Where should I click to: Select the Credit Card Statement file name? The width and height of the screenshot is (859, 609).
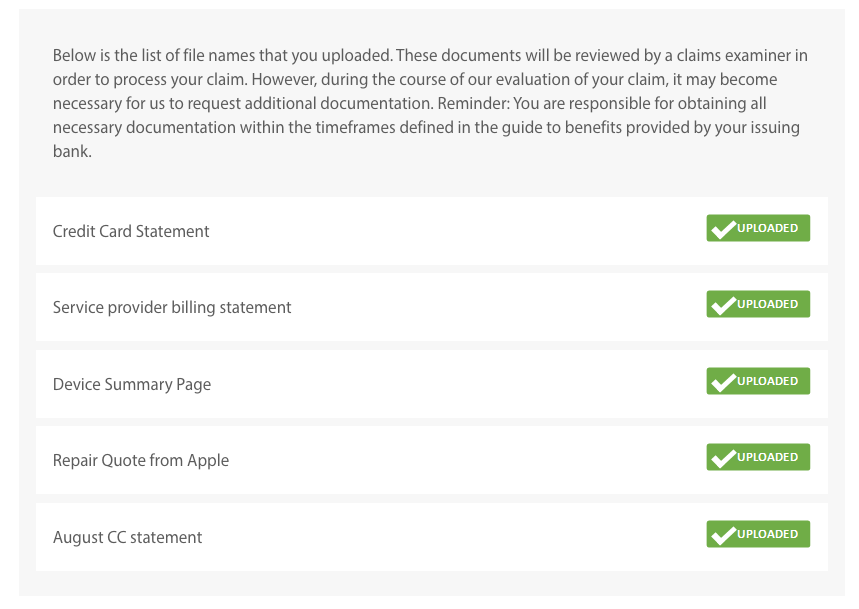pyautogui.click(x=131, y=231)
